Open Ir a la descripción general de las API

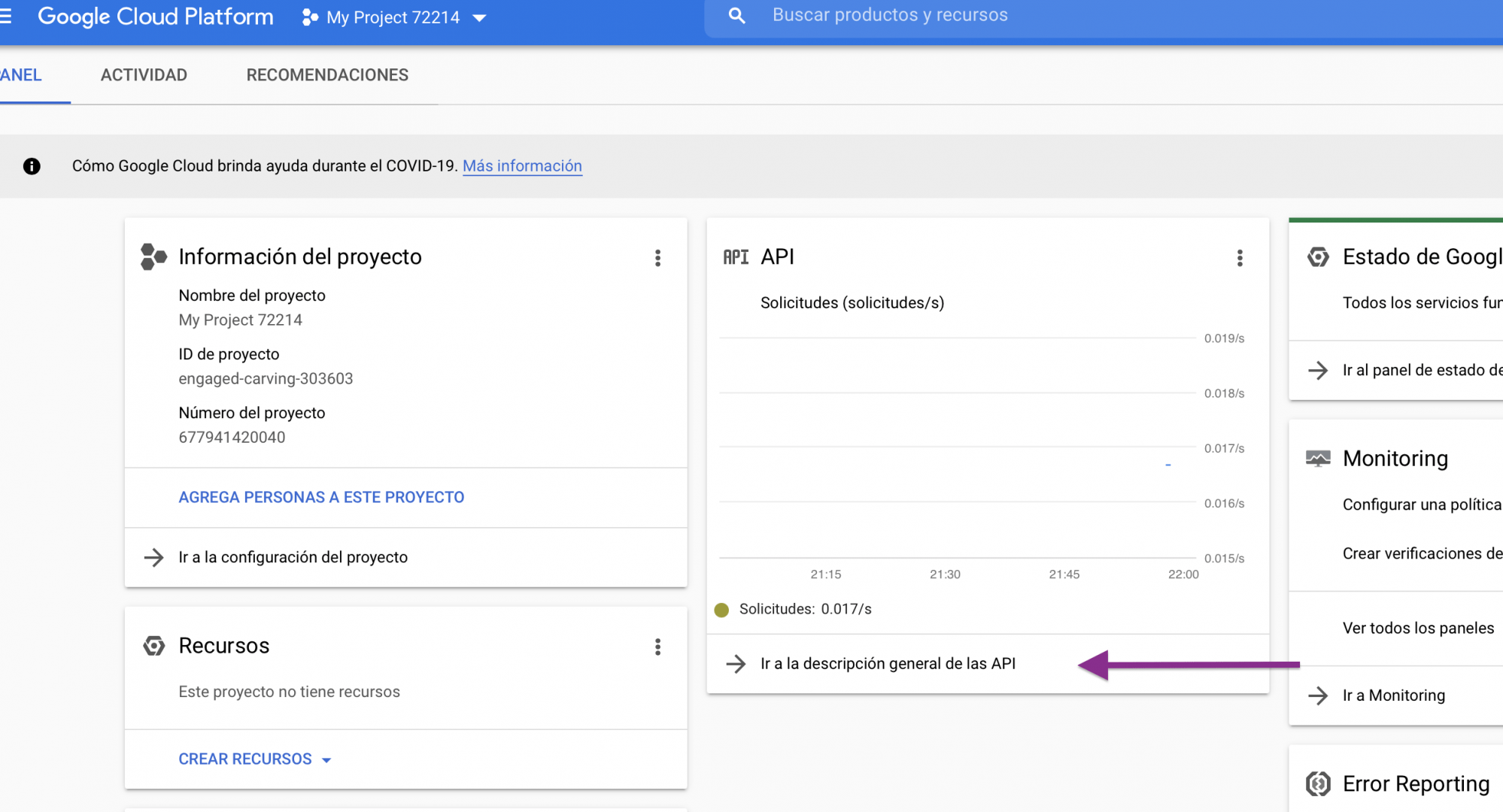tap(888, 664)
